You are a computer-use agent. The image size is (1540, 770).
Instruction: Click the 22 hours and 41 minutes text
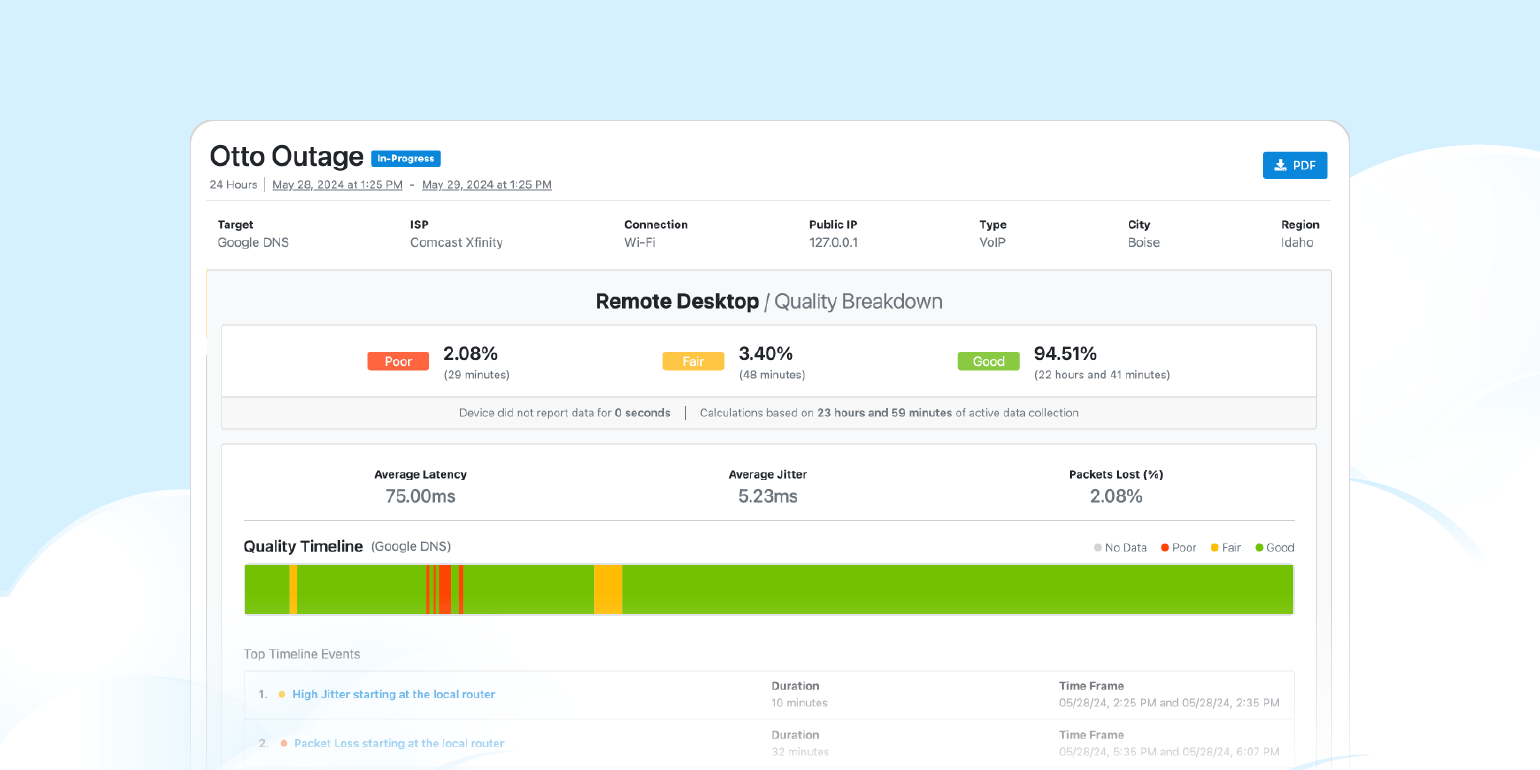click(1101, 375)
